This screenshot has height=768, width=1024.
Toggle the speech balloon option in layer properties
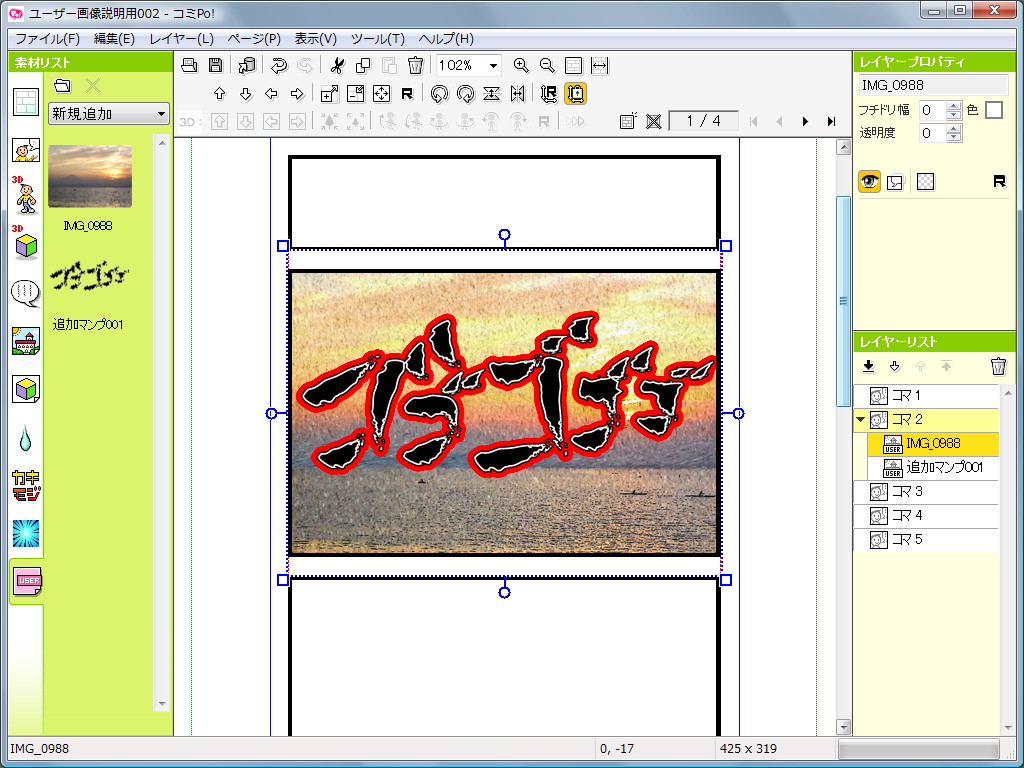[895, 181]
